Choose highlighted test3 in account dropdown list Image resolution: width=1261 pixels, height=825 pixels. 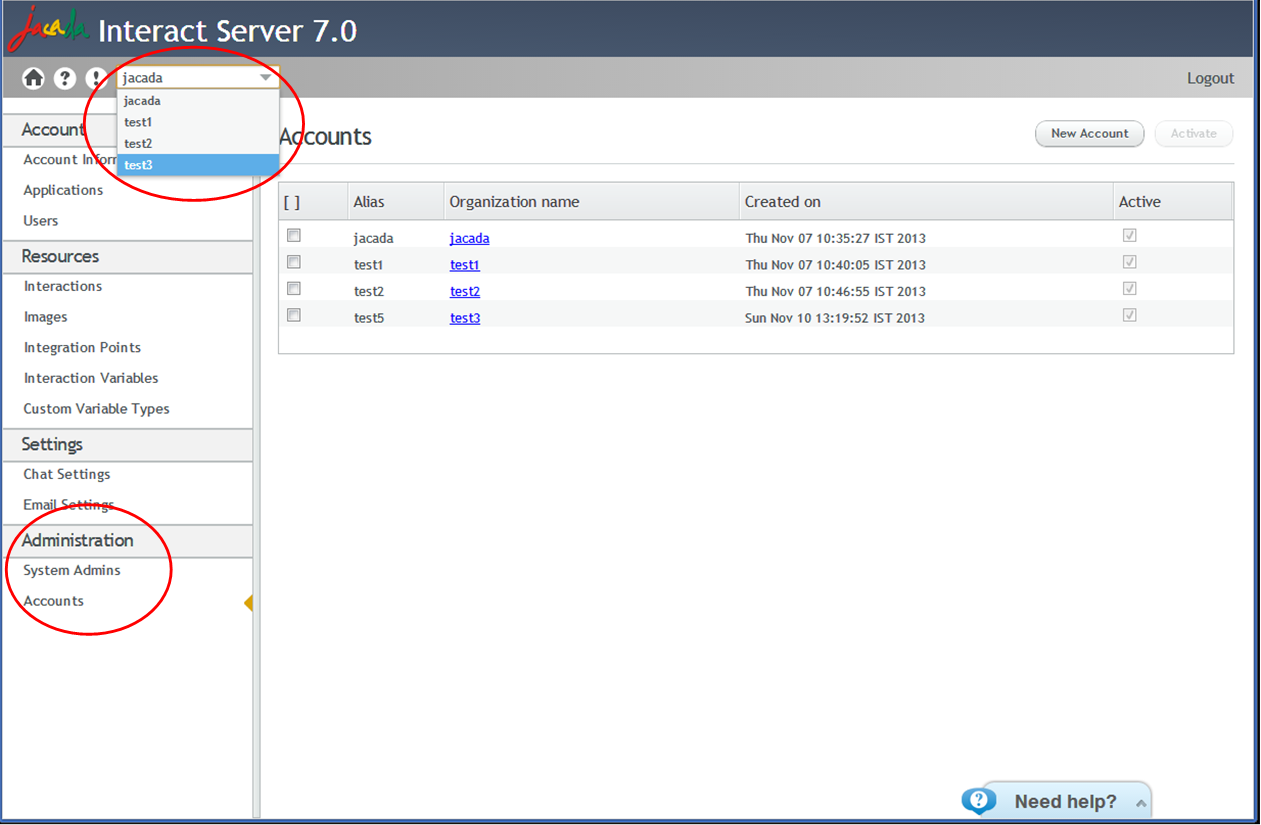(198, 165)
